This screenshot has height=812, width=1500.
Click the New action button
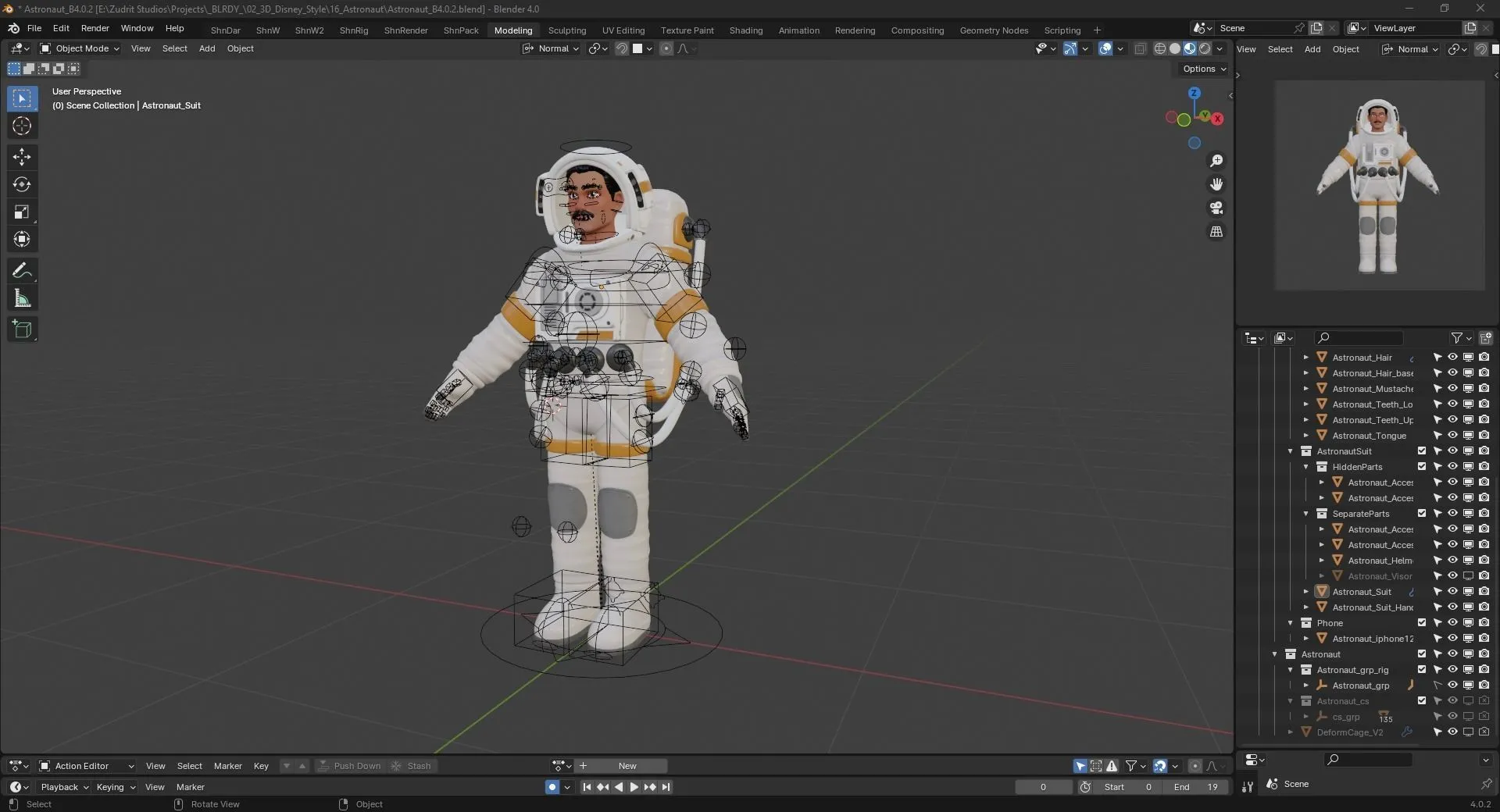626,766
